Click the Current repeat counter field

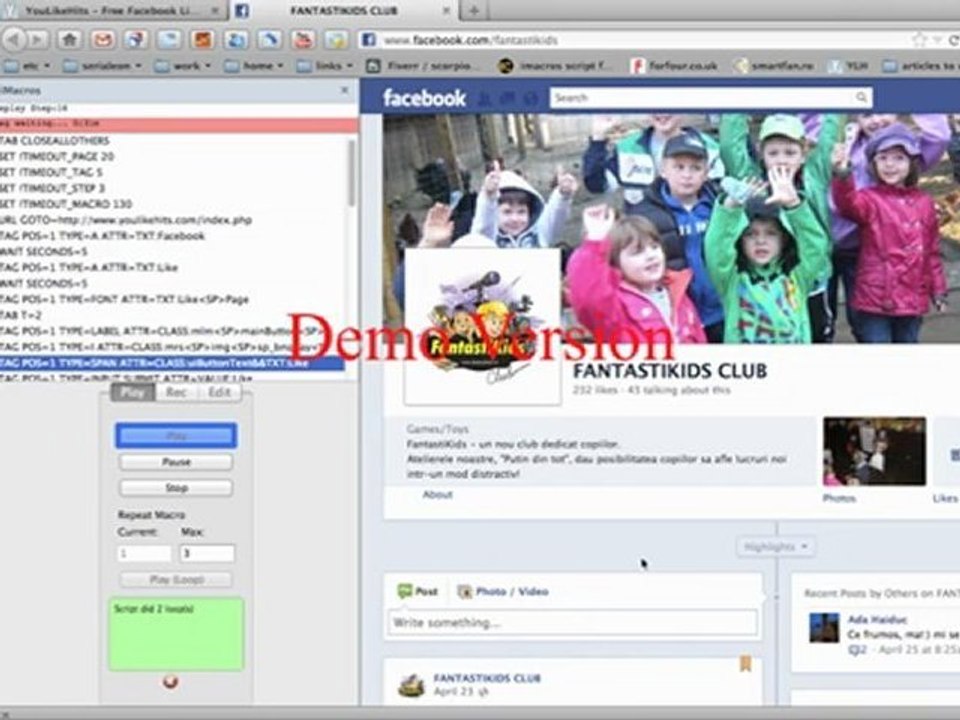(144, 553)
